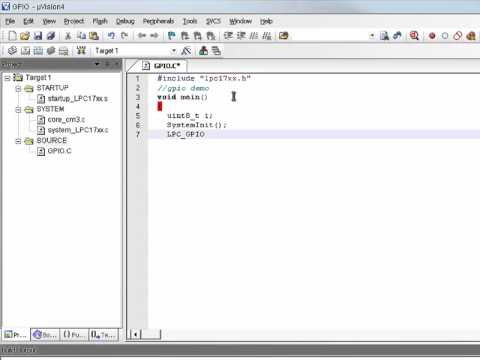
Task: Start or stop the debug session
Action: [x=414, y=36]
